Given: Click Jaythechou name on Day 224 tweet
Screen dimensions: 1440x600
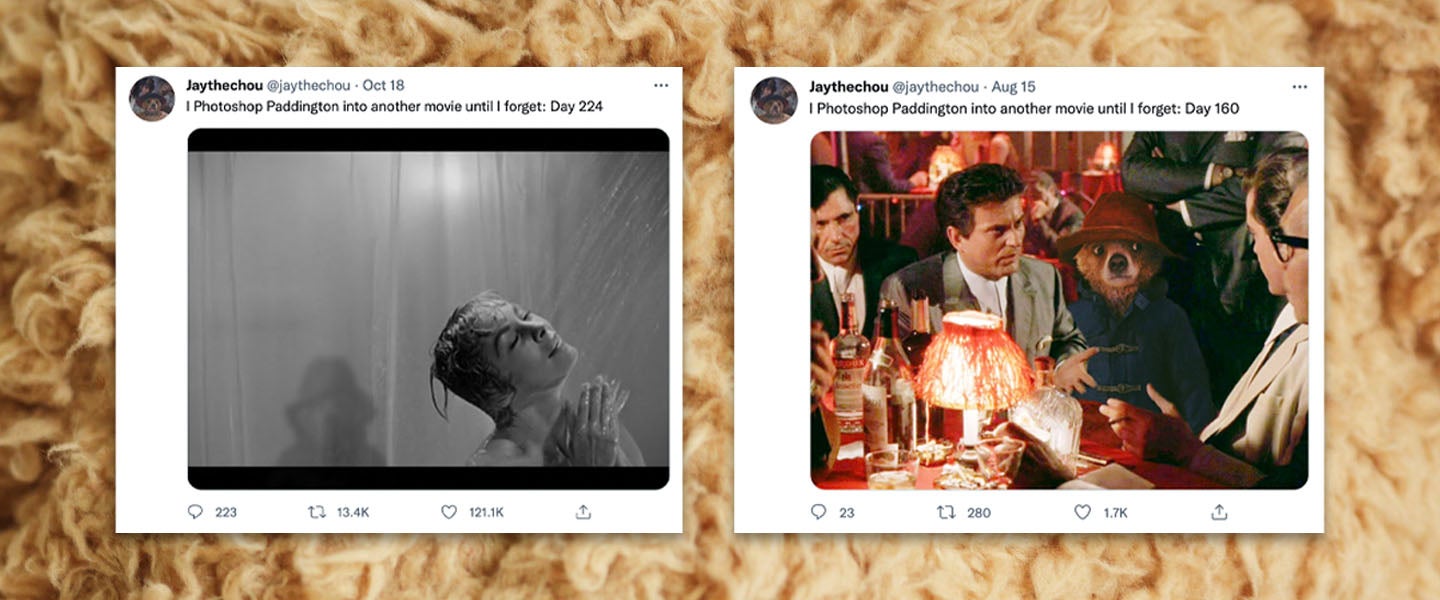Looking at the screenshot, I should click(x=224, y=86).
